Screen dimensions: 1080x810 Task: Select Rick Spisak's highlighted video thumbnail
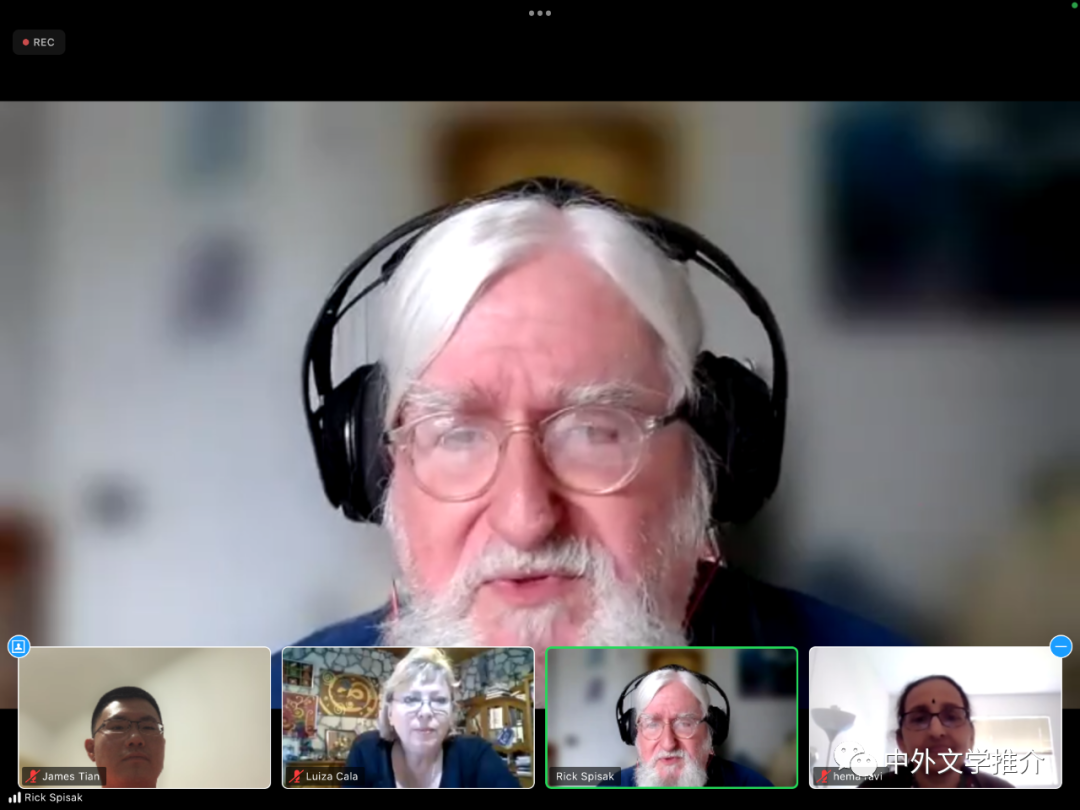click(x=672, y=717)
